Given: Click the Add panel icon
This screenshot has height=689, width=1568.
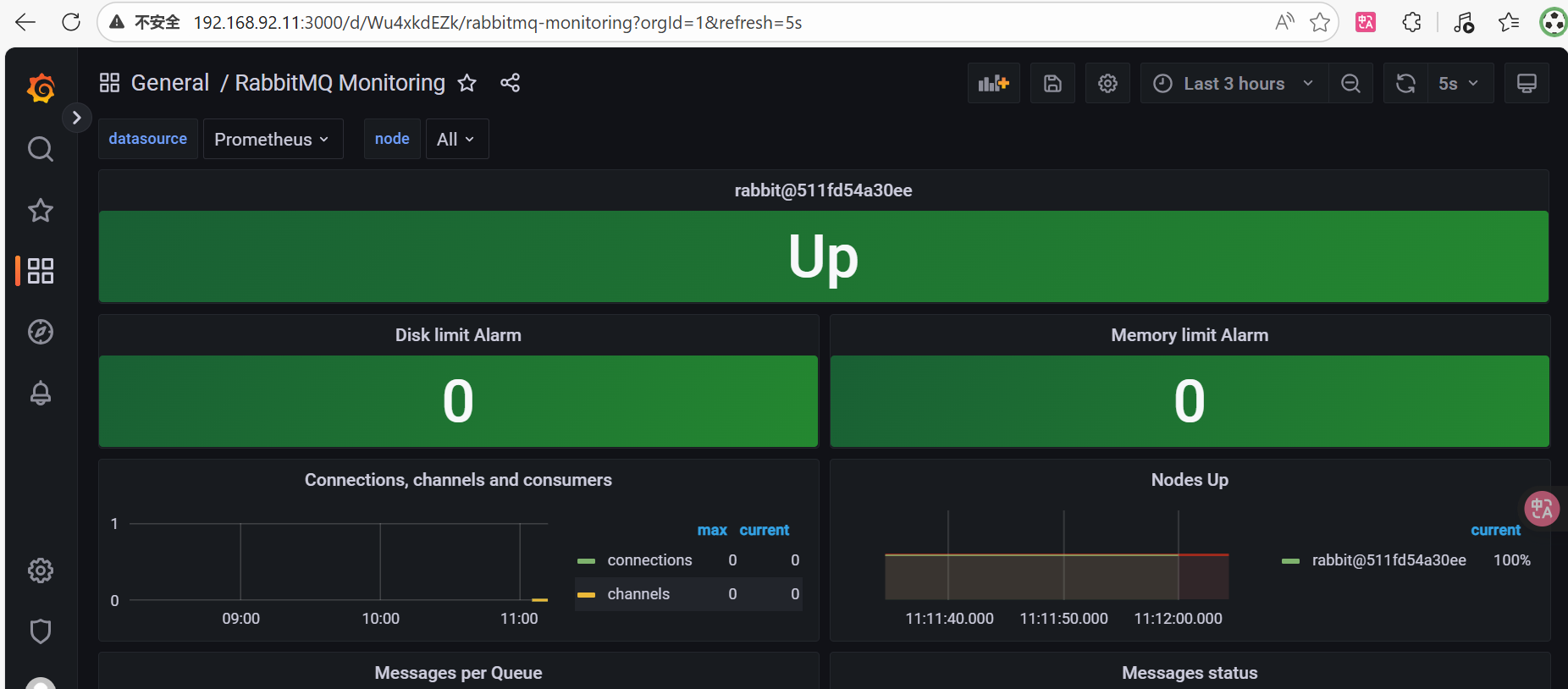Looking at the screenshot, I should pos(994,83).
